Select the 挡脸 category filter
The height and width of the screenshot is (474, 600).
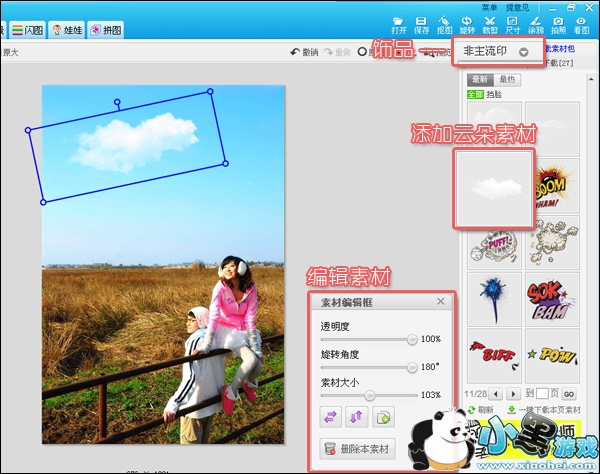click(x=494, y=94)
